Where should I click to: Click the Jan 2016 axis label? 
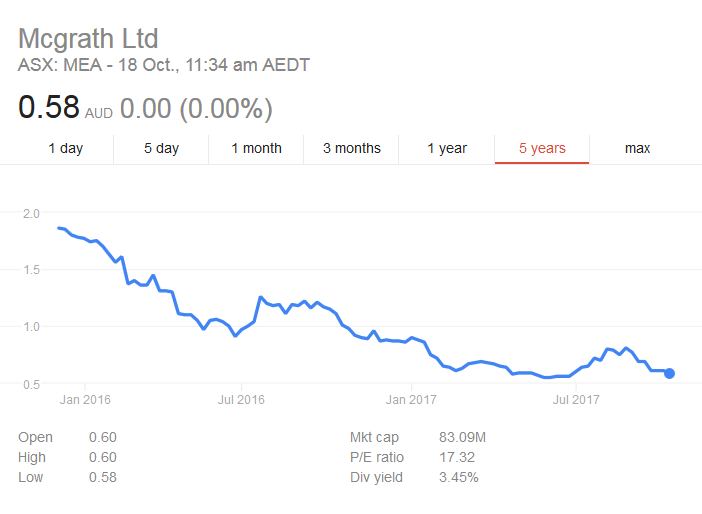click(84, 400)
